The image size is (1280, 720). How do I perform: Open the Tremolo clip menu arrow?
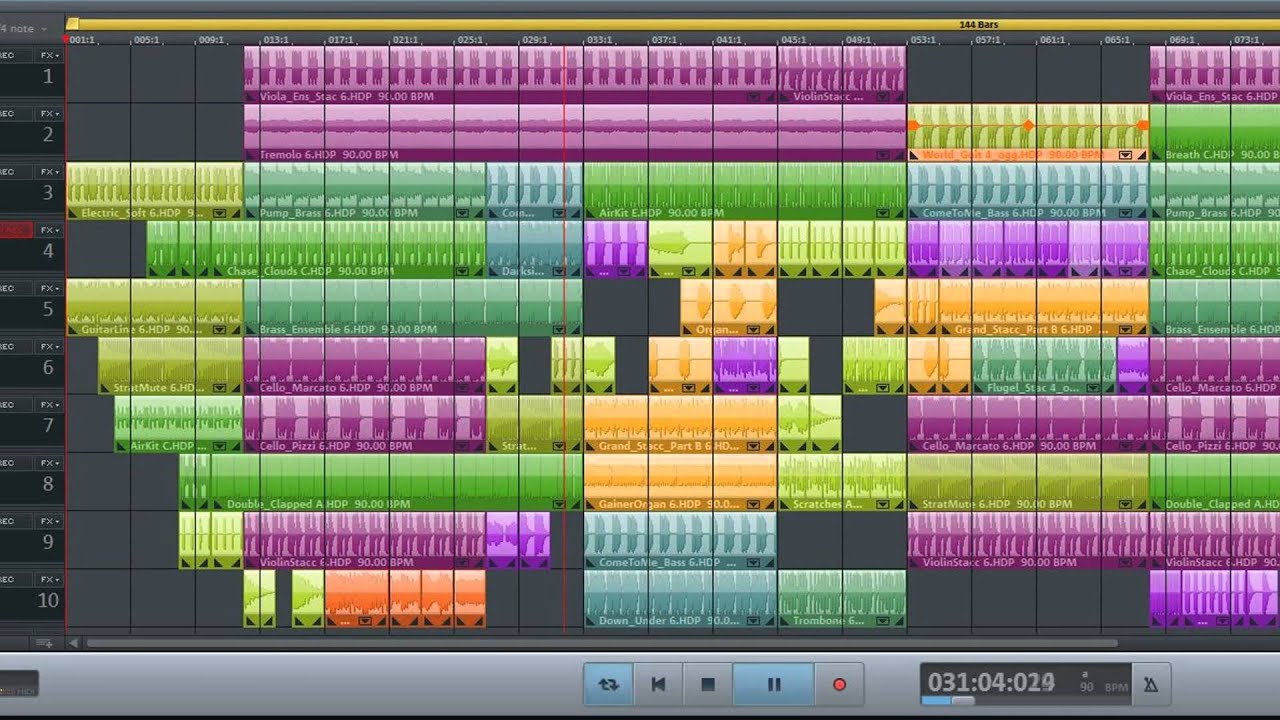tap(883, 155)
